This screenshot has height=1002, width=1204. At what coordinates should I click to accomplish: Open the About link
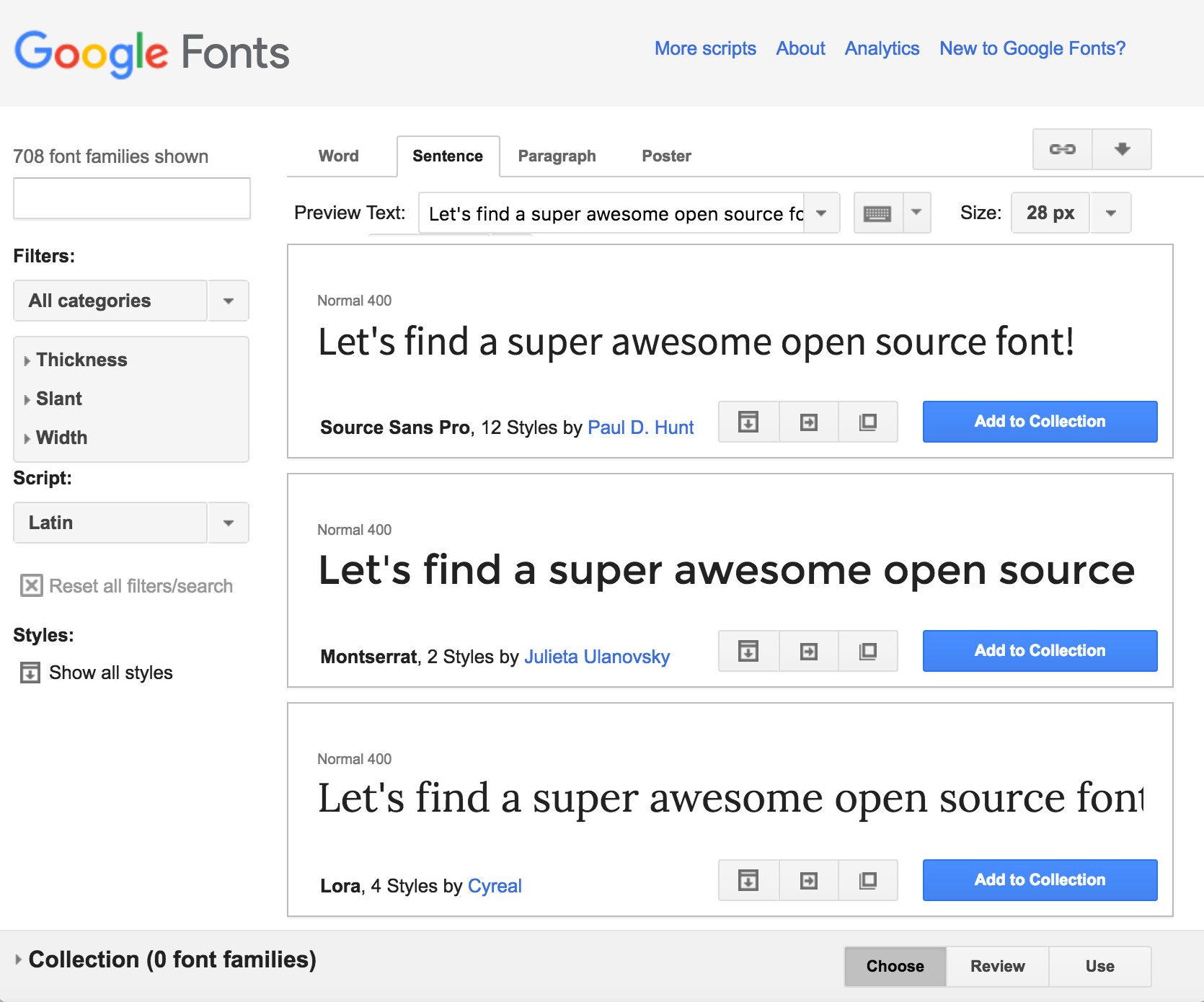tap(800, 48)
